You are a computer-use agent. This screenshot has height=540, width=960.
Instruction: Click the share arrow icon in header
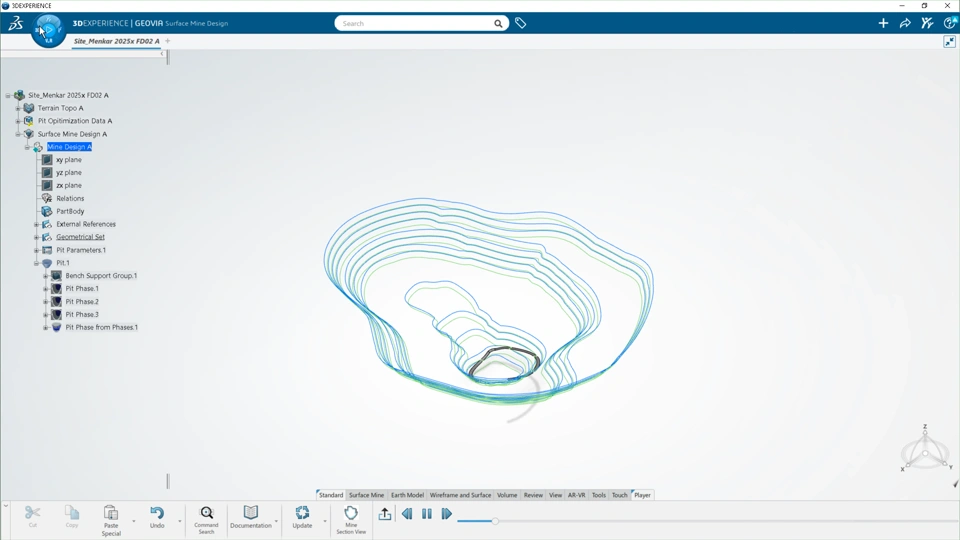pyautogui.click(x=905, y=23)
